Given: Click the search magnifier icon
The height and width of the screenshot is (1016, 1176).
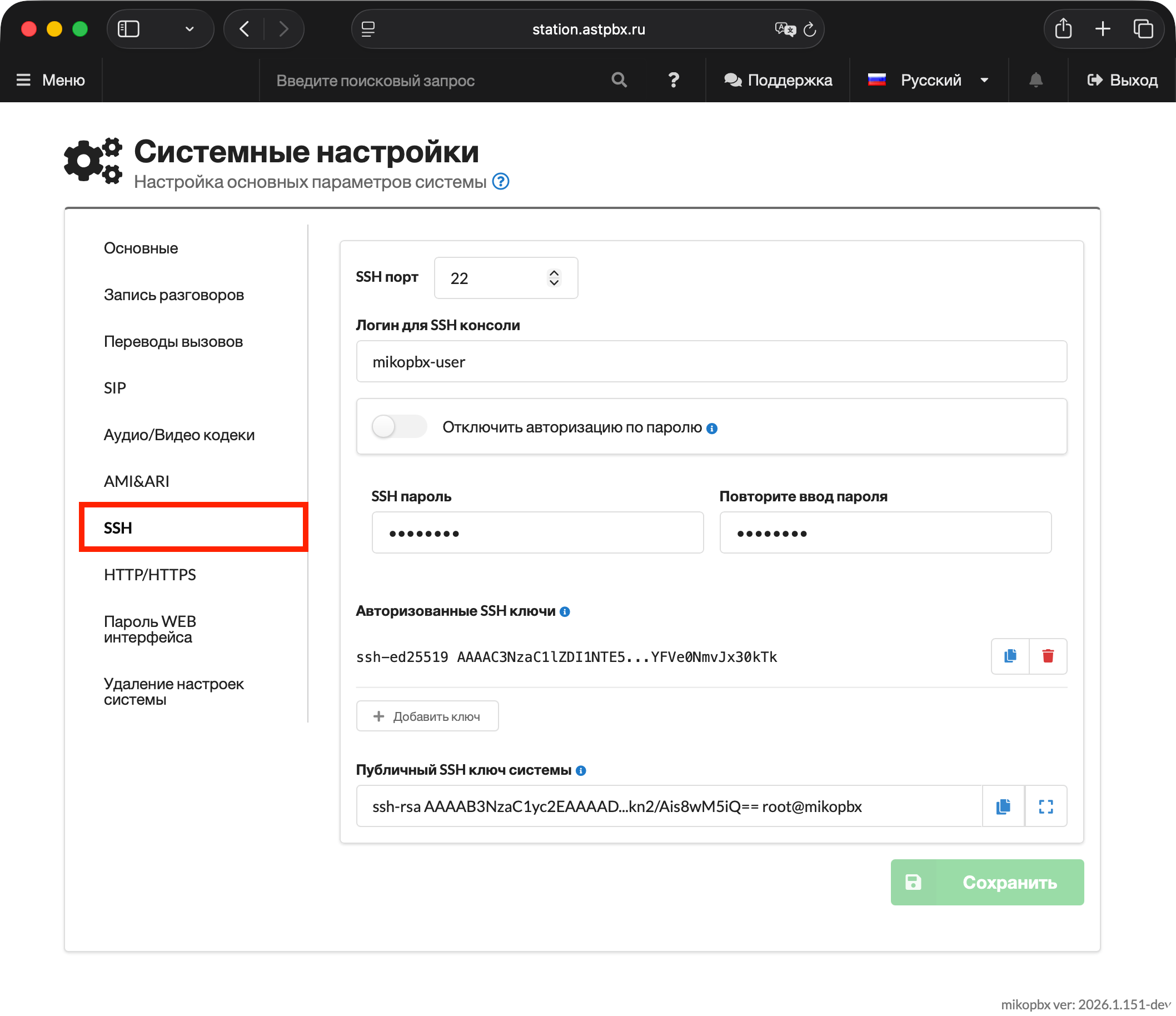Looking at the screenshot, I should pyautogui.click(x=619, y=80).
